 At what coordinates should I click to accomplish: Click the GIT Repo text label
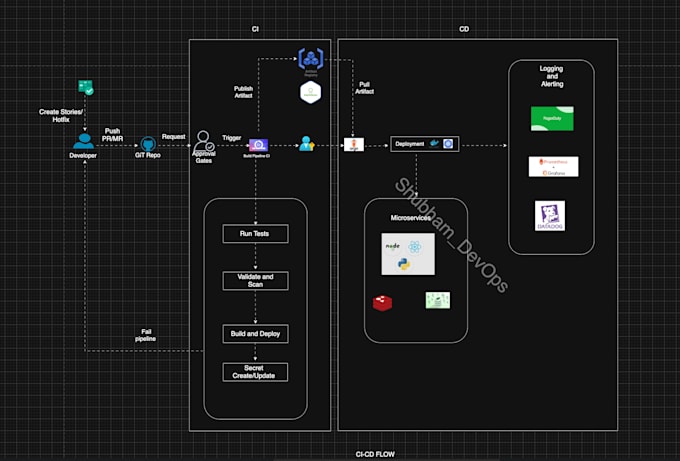pyautogui.click(x=147, y=155)
